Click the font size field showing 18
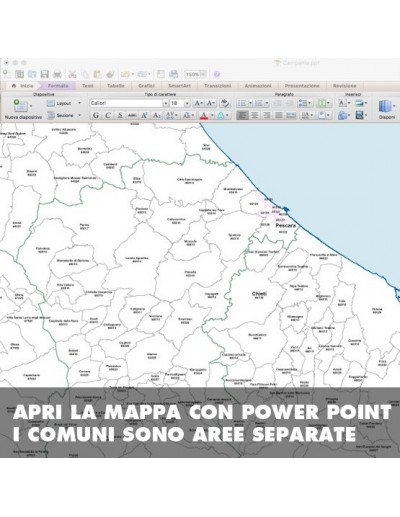Image resolution: width=400 pixels, height=517 pixels. tap(177, 103)
